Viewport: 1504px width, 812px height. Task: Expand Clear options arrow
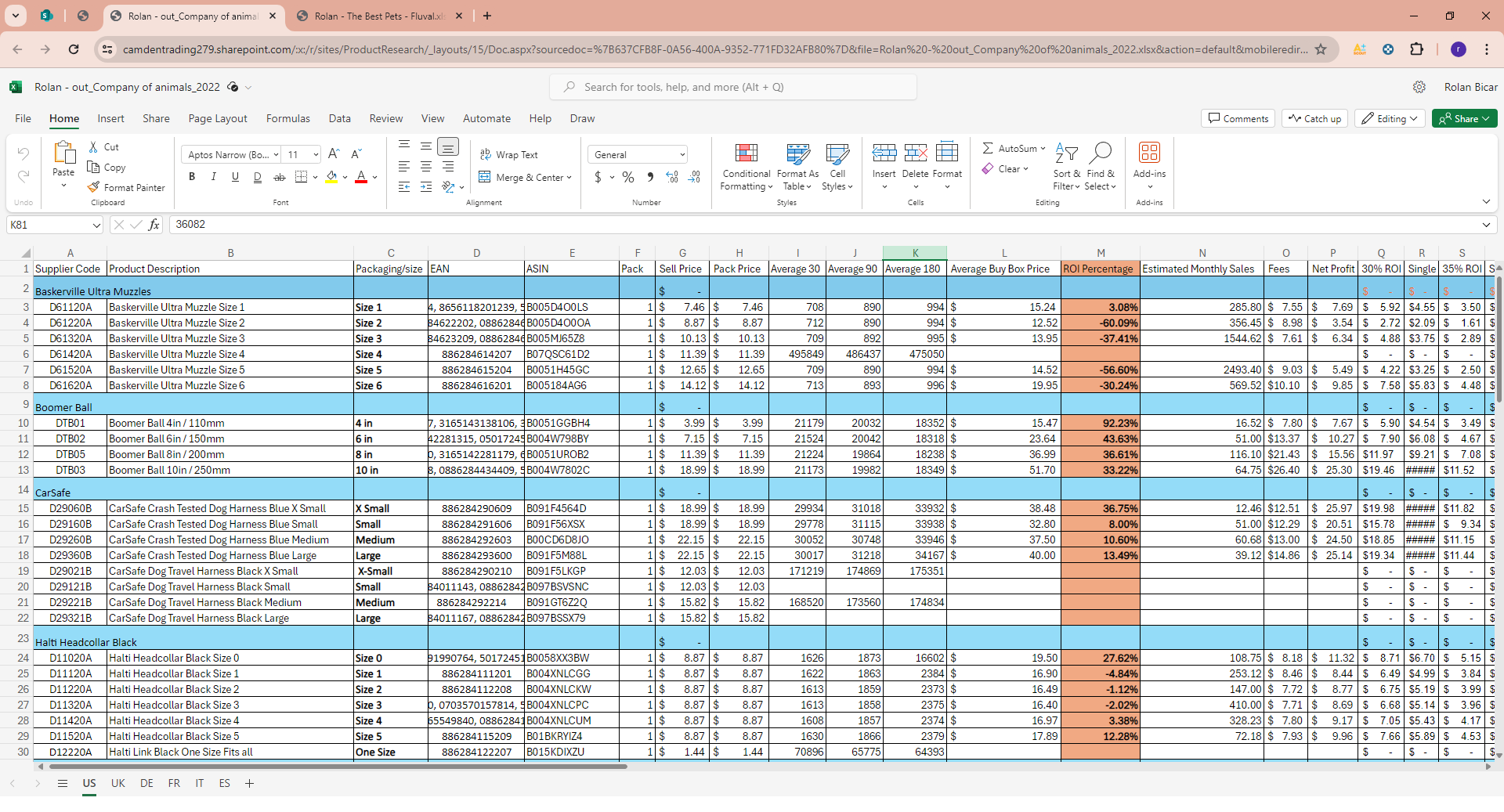[x=1025, y=168]
